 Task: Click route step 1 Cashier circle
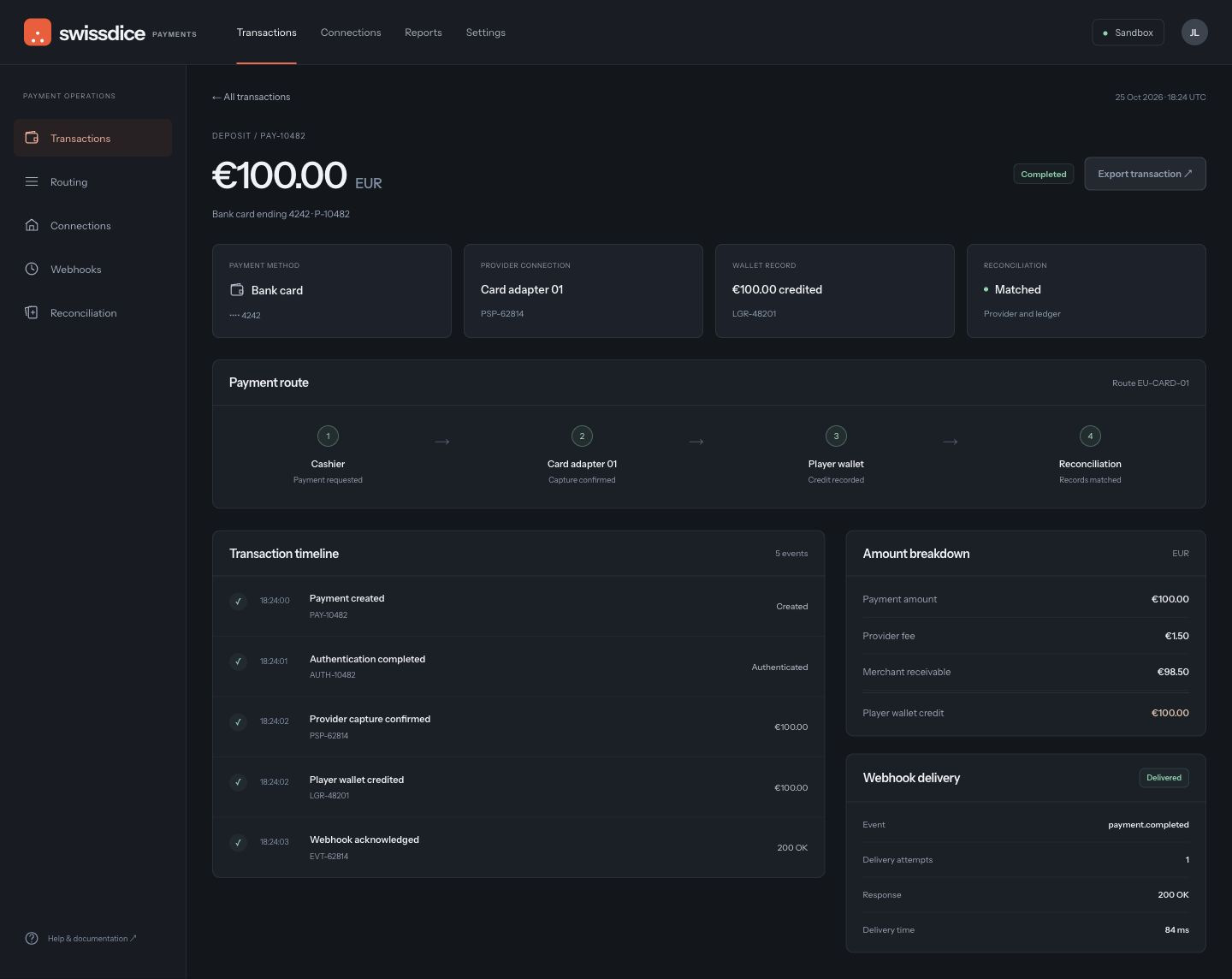pyautogui.click(x=328, y=436)
